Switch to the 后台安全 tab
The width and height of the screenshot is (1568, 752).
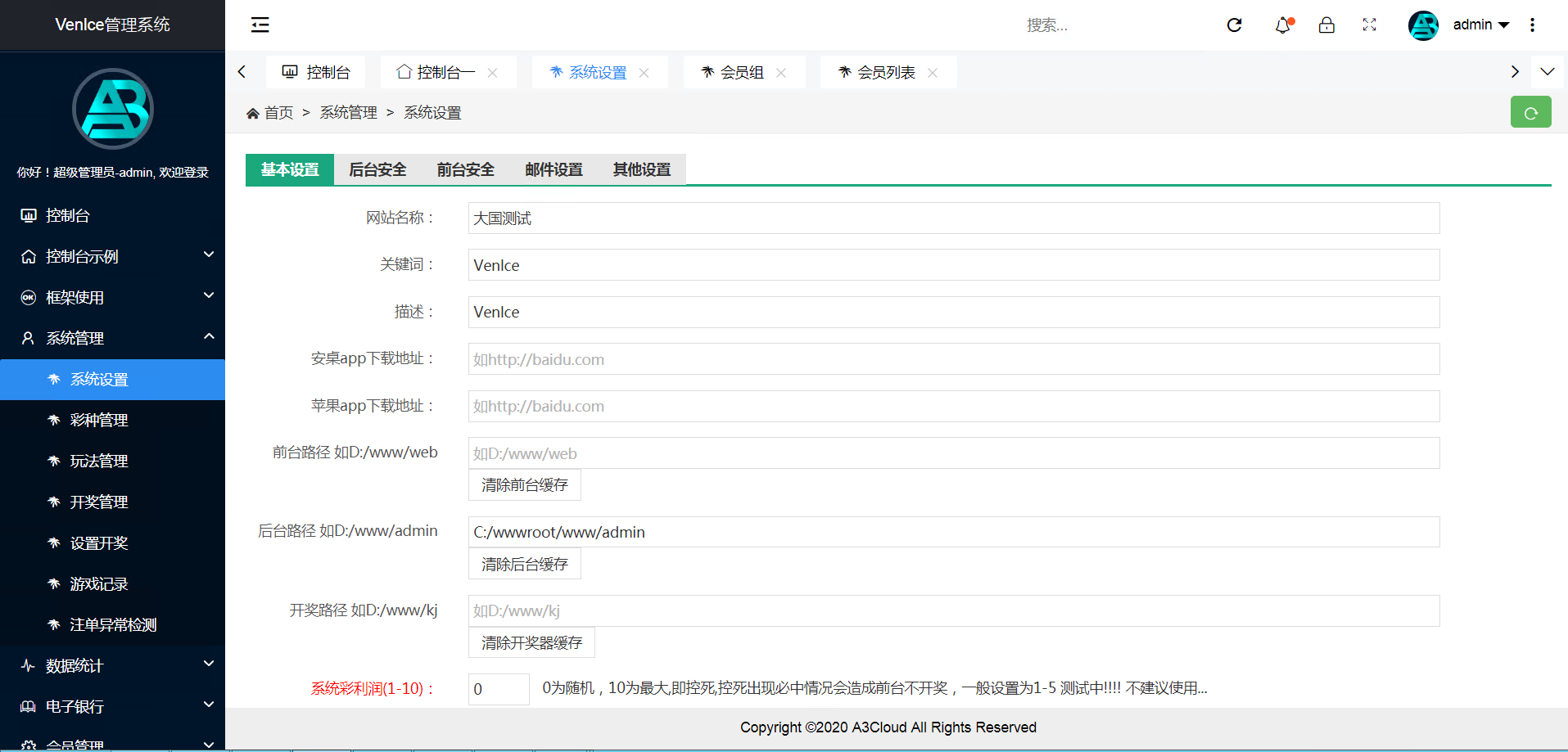click(x=377, y=169)
